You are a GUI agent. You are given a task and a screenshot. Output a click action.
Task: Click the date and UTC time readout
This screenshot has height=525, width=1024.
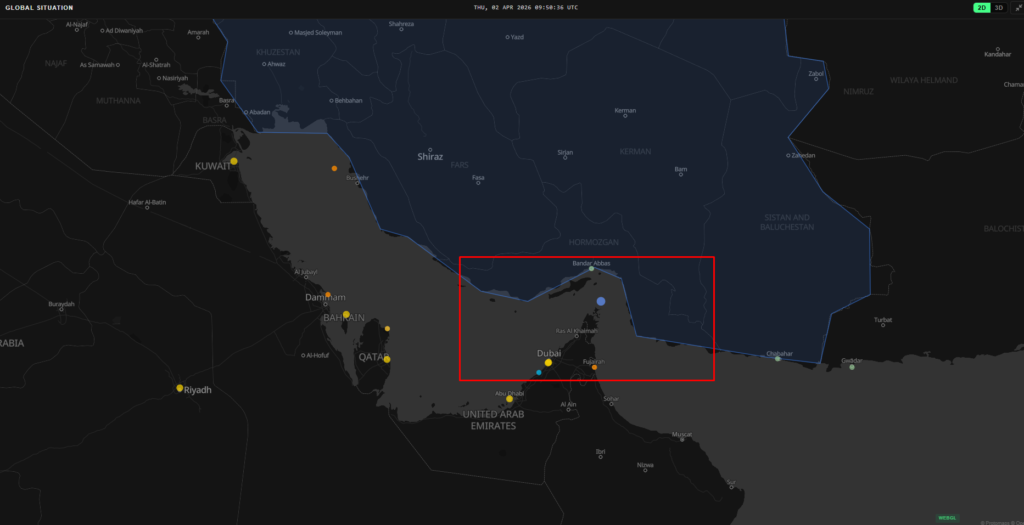(526, 8)
